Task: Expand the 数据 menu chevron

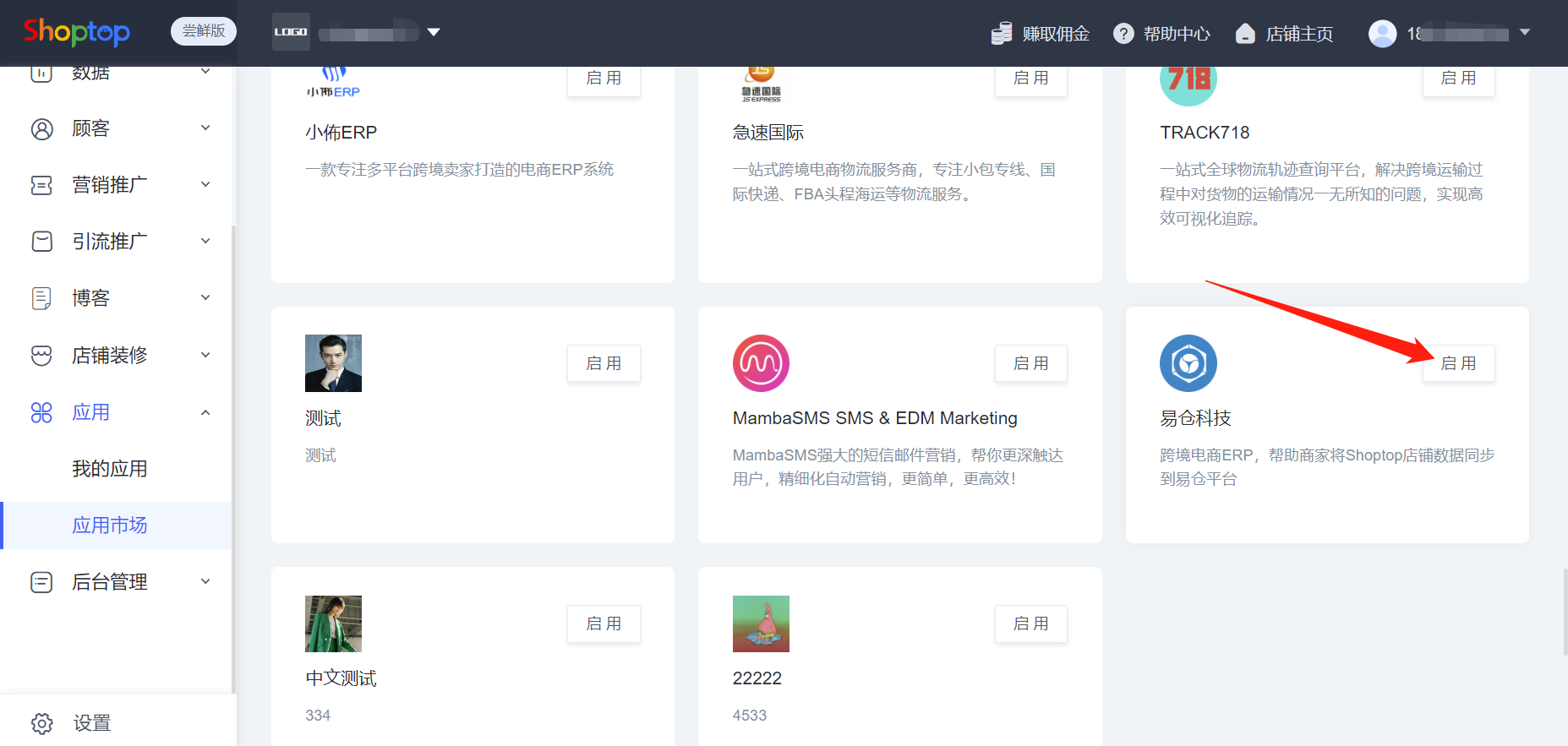Action: (205, 71)
